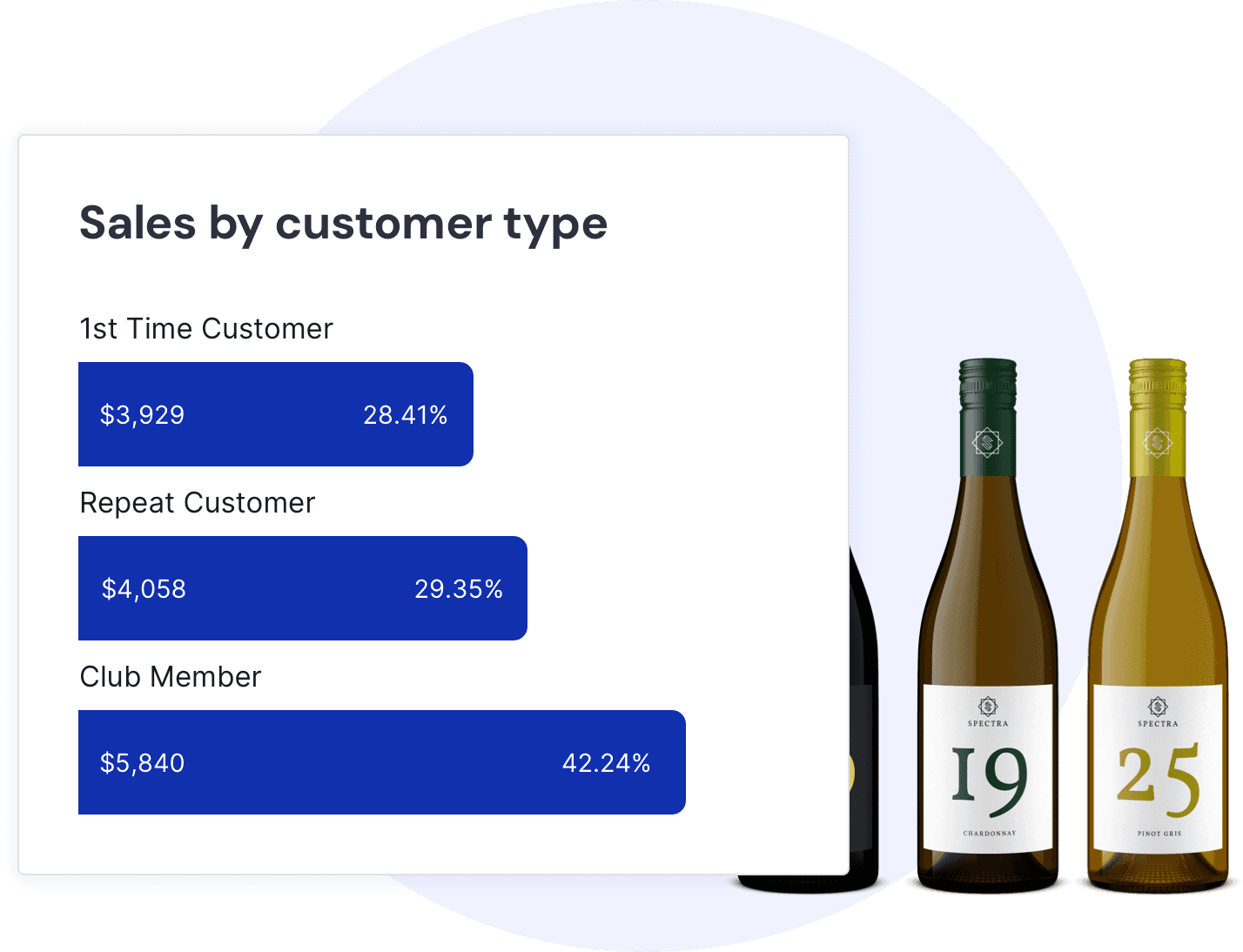
Task: Click the Spectra logo on green bottle neck
Action: pyautogui.click(x=987, y=443)
